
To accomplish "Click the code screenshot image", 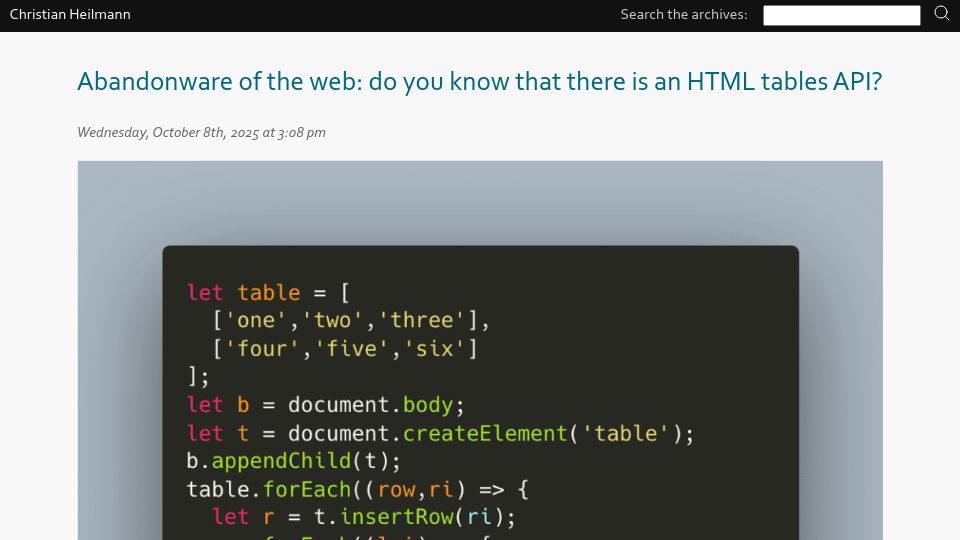I will point(480,350).
